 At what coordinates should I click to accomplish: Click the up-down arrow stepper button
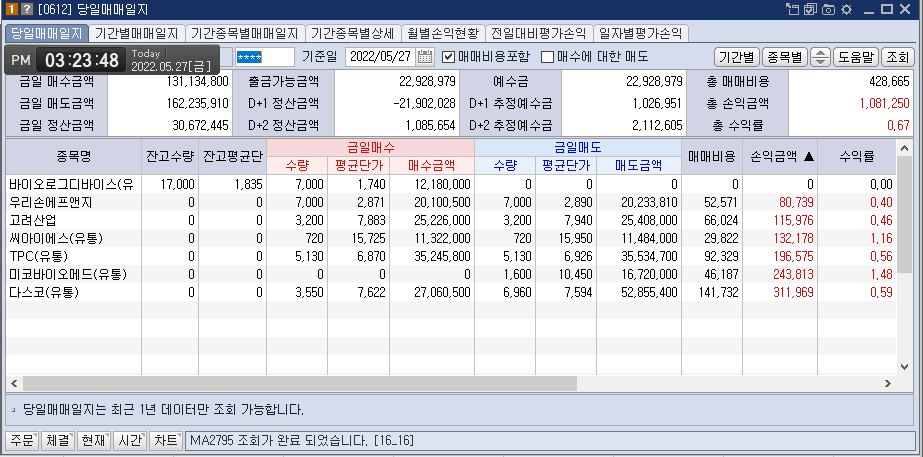820,57
